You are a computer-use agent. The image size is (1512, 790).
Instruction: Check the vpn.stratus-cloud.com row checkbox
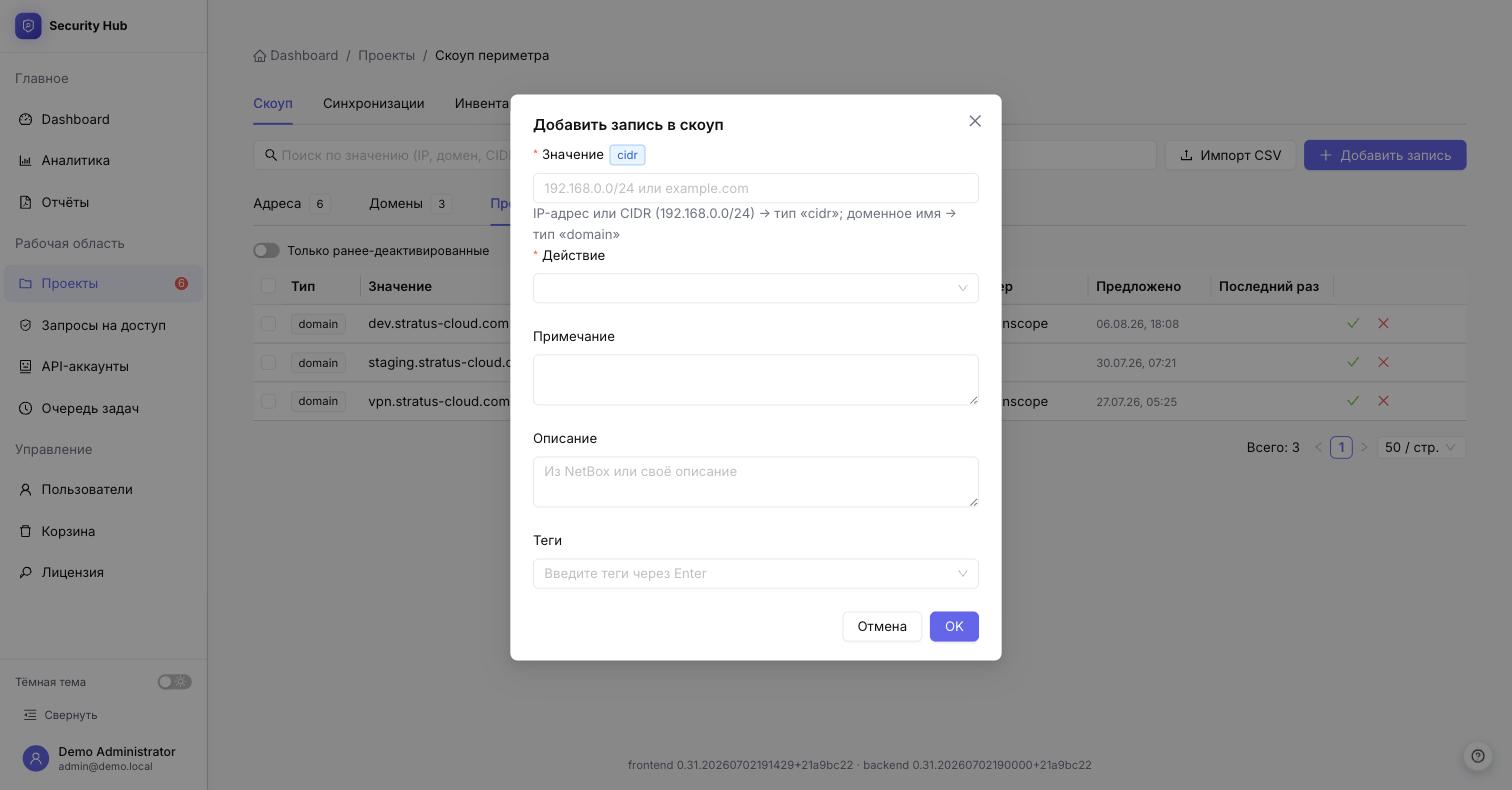tap(268, 401)
